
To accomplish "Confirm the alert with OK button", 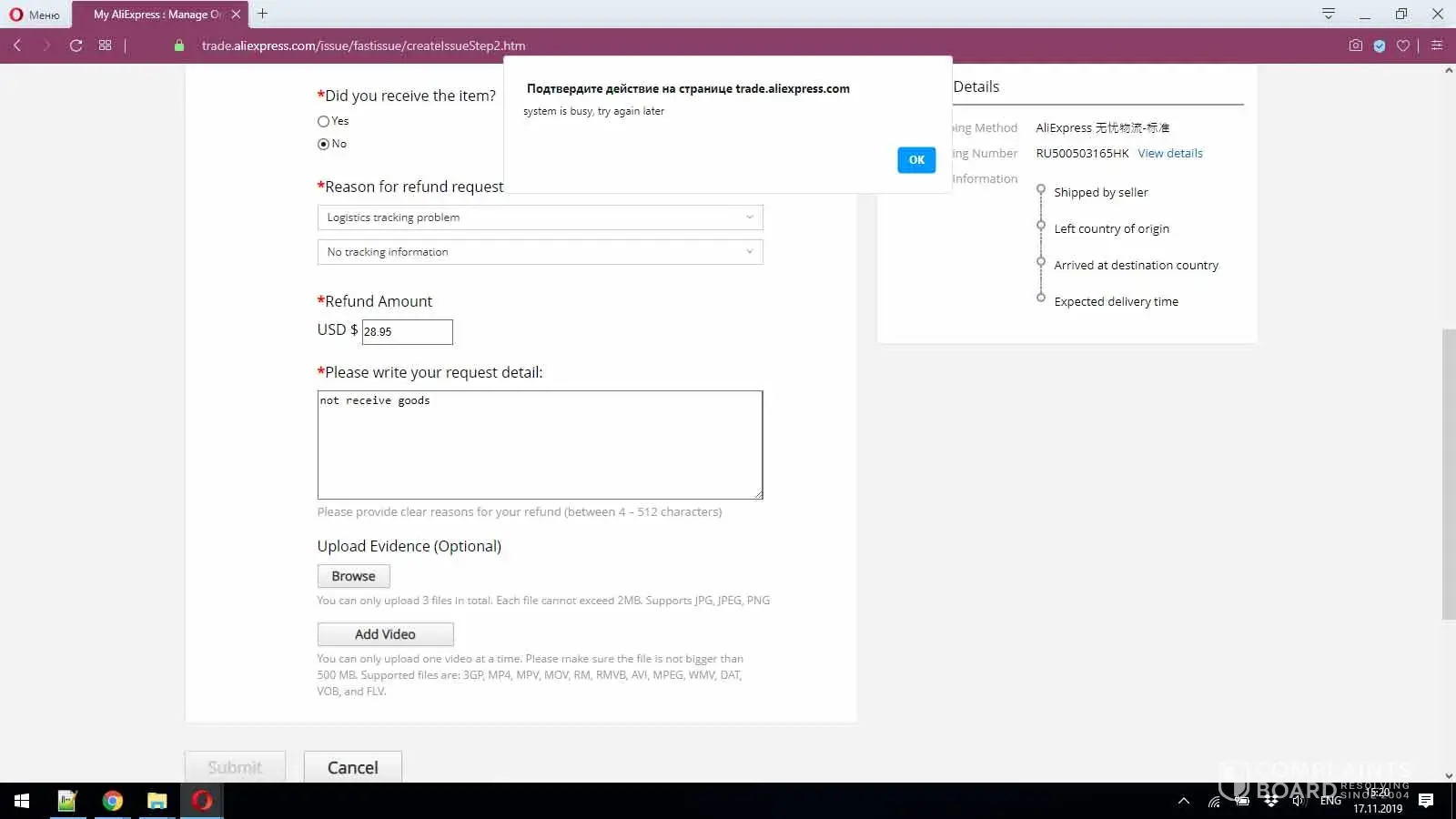I will [x=916, y=160].
